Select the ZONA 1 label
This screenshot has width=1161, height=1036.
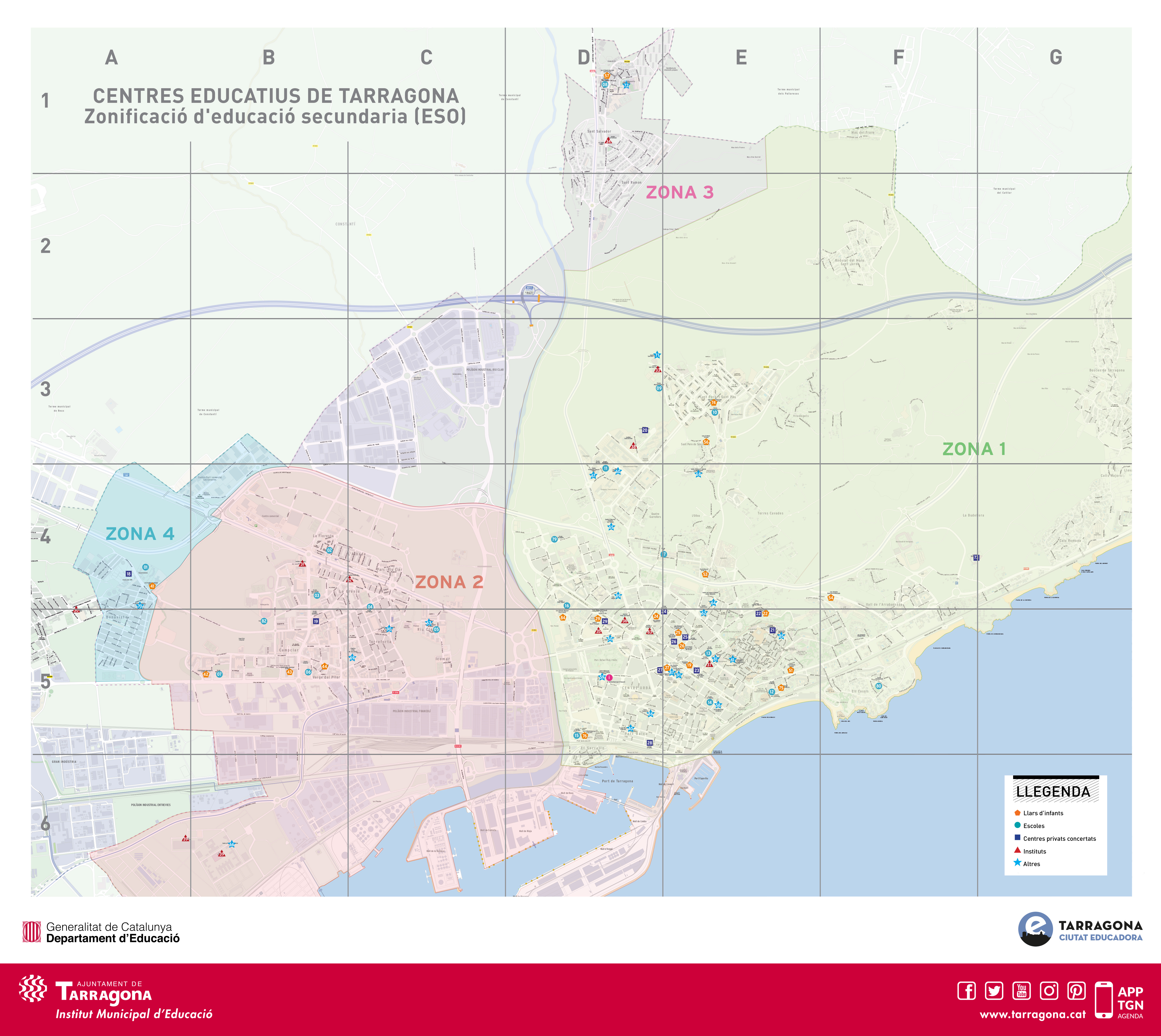(x=974, y=449)
